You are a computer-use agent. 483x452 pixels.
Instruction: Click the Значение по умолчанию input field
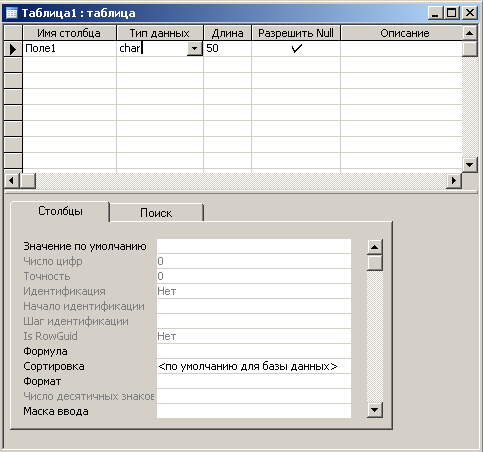(x=254, y=246)
